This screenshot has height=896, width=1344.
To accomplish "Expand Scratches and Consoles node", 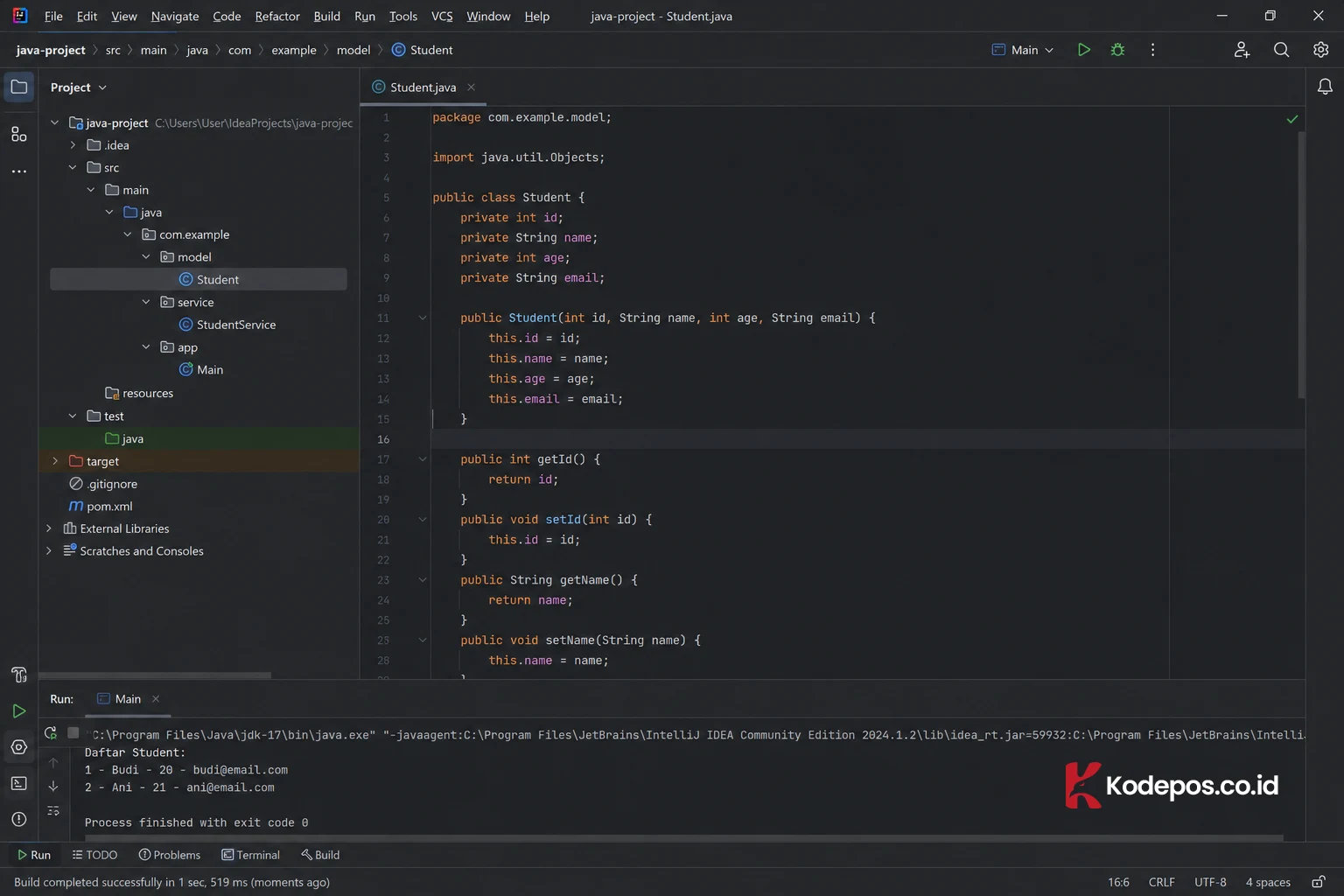I will click(49, 551).
